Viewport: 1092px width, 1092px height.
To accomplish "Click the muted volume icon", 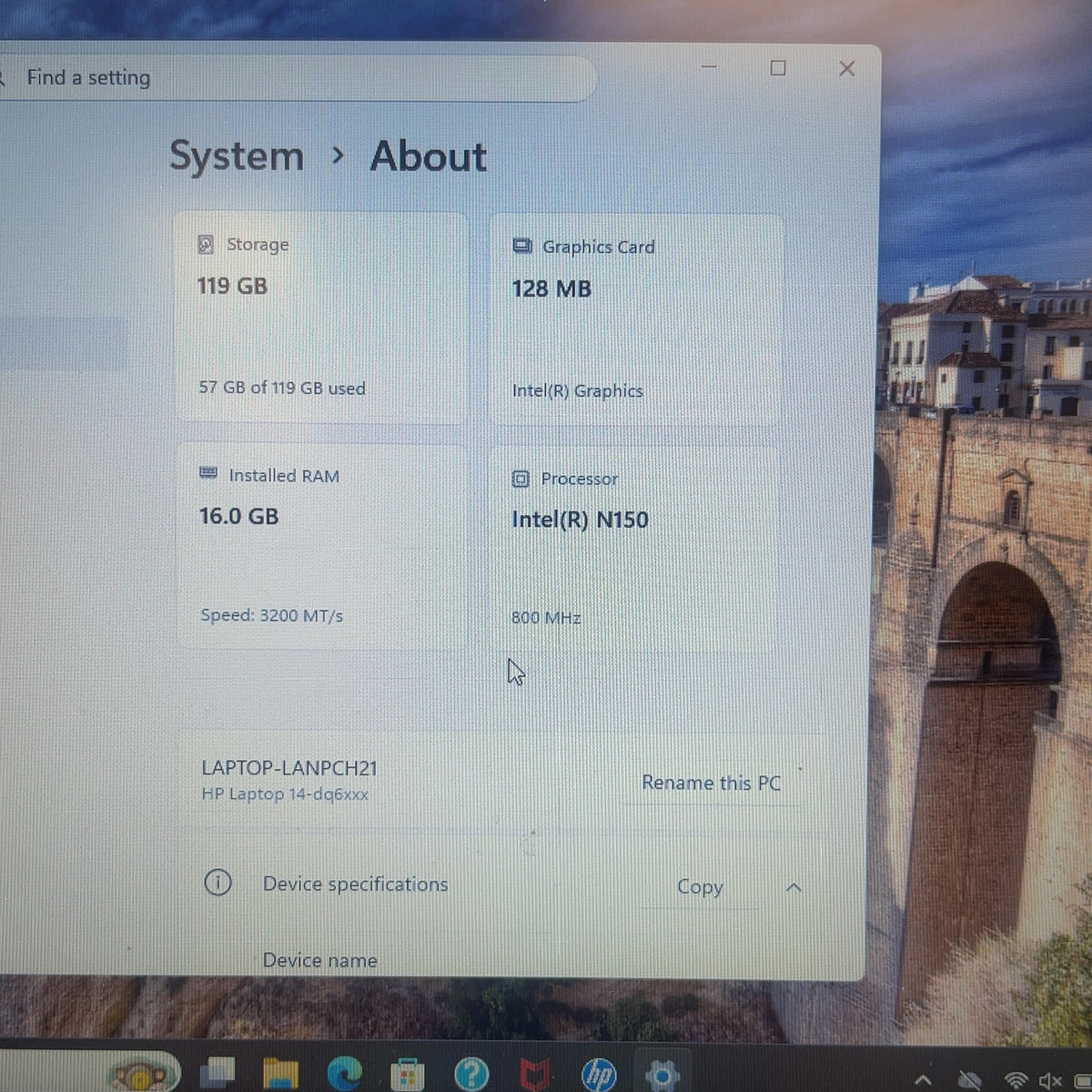I will pyautogui.click(x=1050, y=1081).
